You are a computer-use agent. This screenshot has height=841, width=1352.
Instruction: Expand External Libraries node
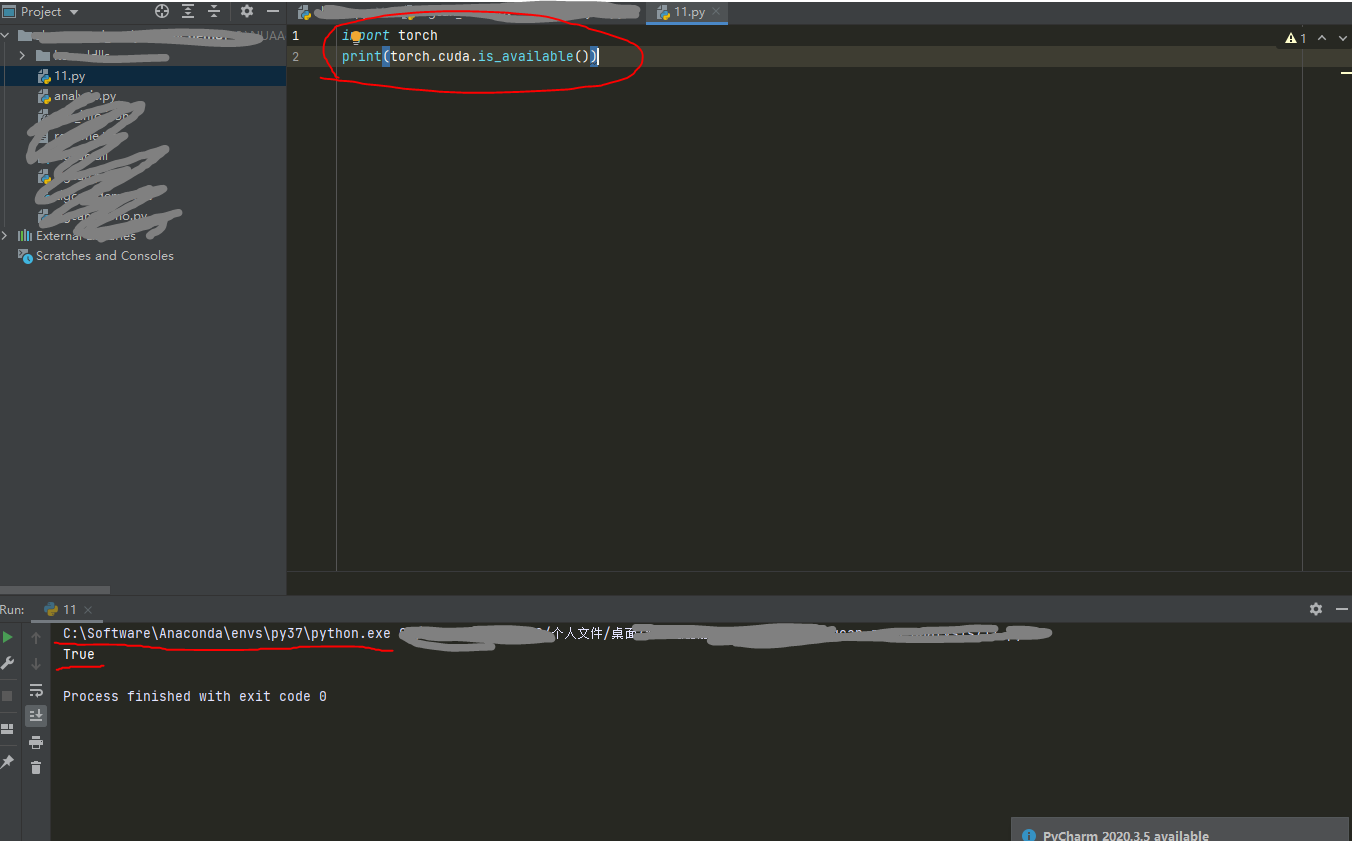coord(6,235)
